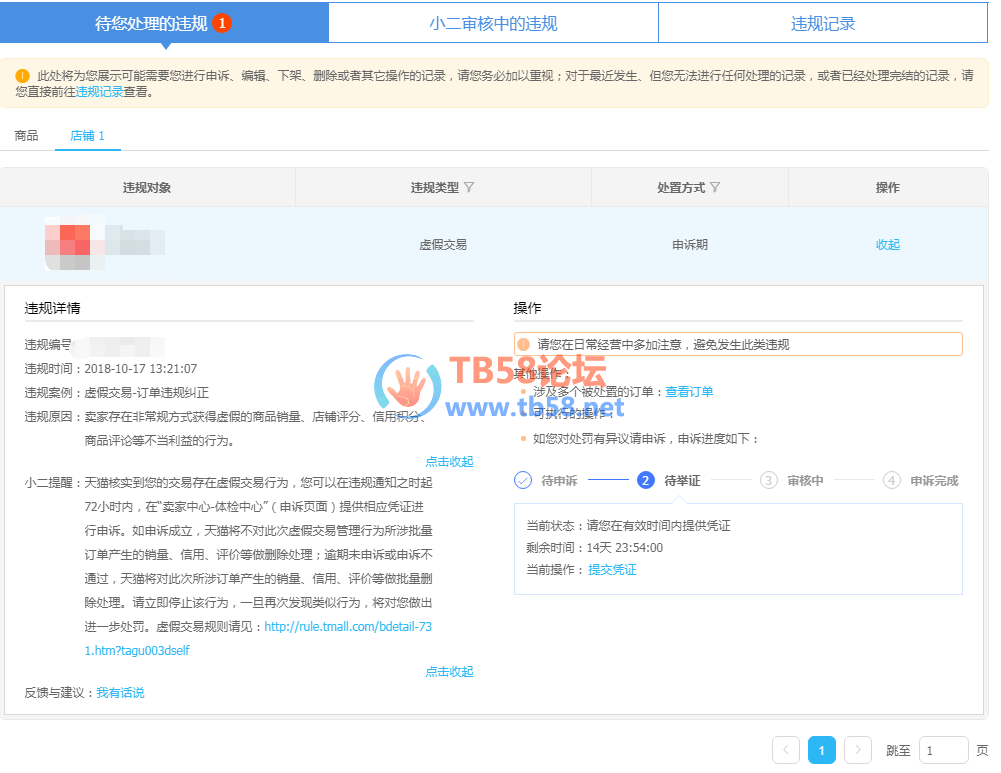
Task: Go to previous page arrow
Action: pos(786,750)
